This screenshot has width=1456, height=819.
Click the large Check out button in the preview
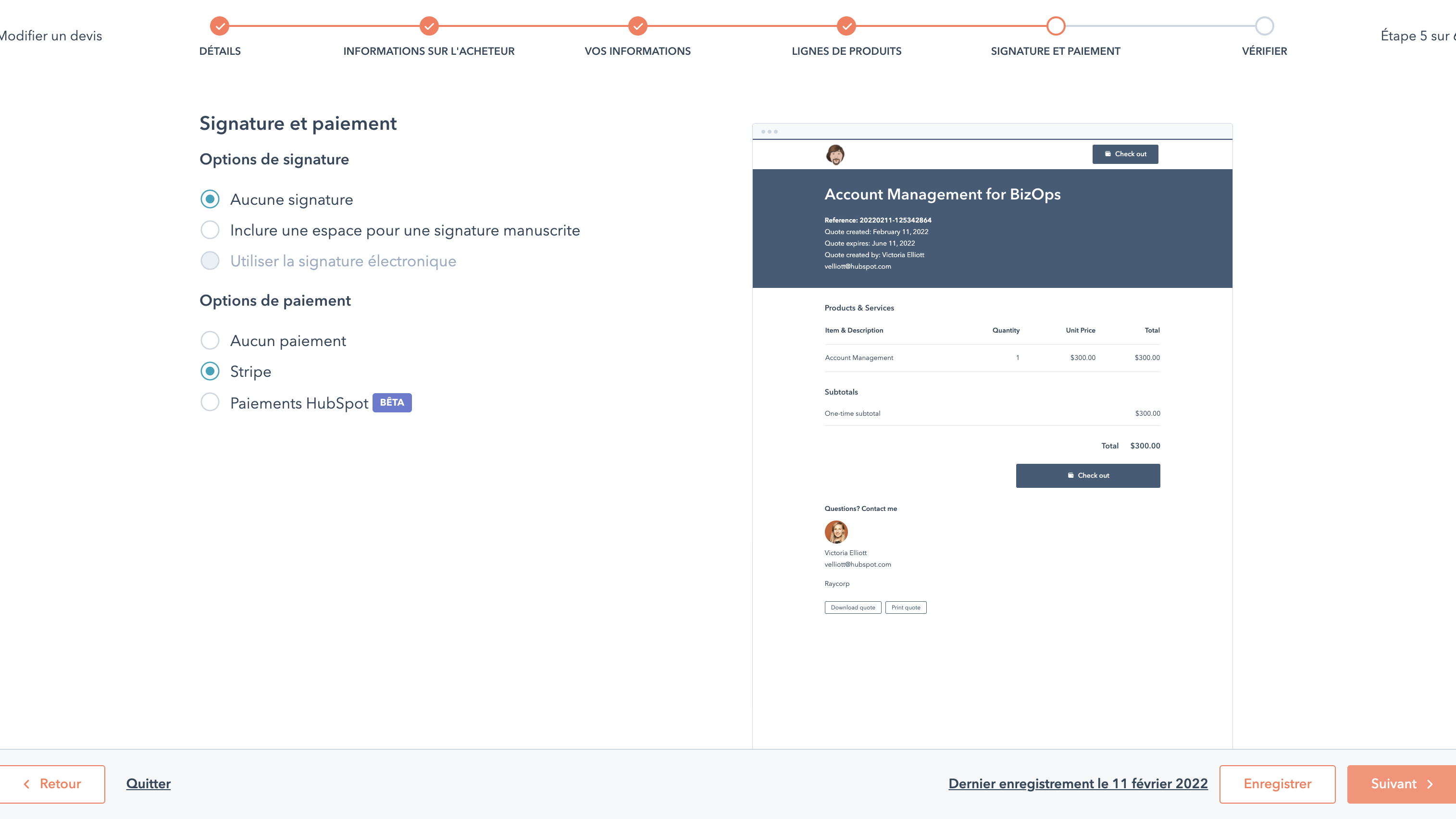[x=1087, y=475]
